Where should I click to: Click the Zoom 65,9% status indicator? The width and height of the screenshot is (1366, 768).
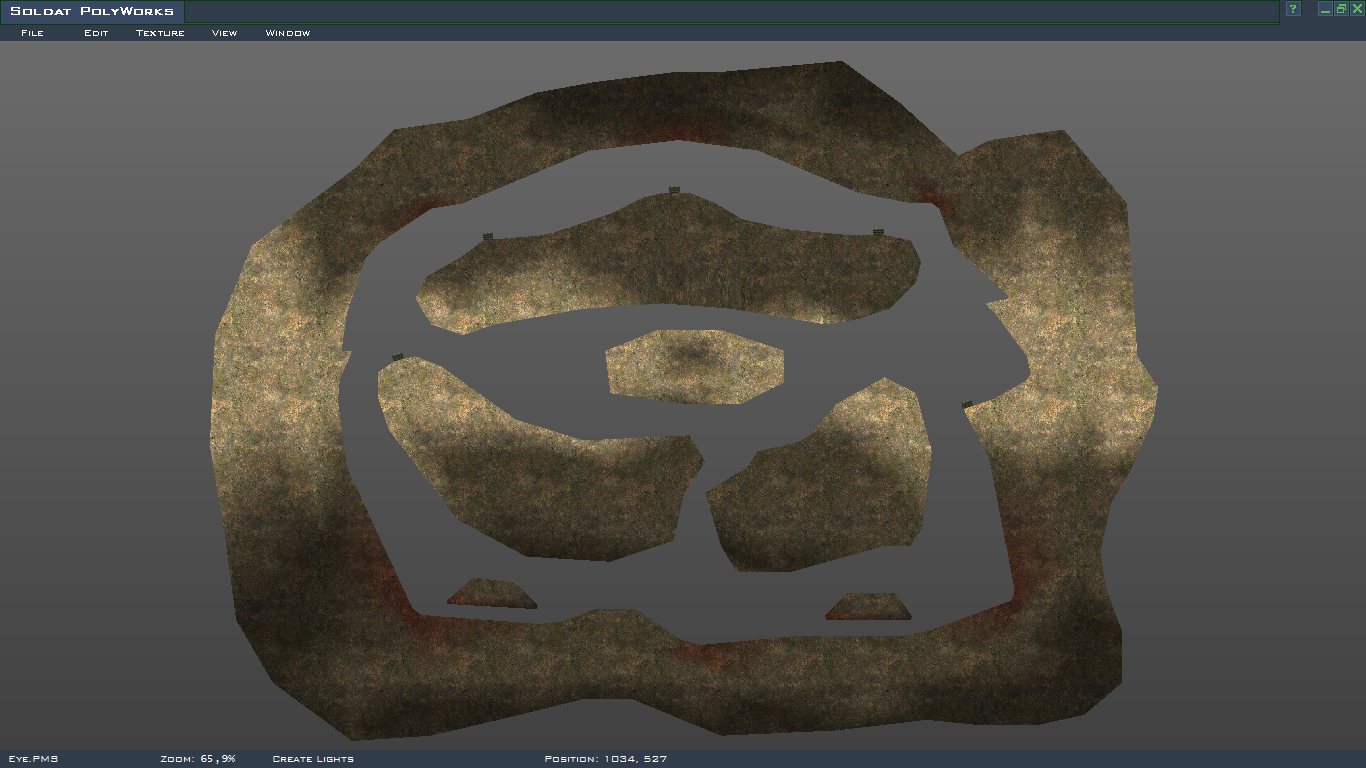click(x=197, y=759)
